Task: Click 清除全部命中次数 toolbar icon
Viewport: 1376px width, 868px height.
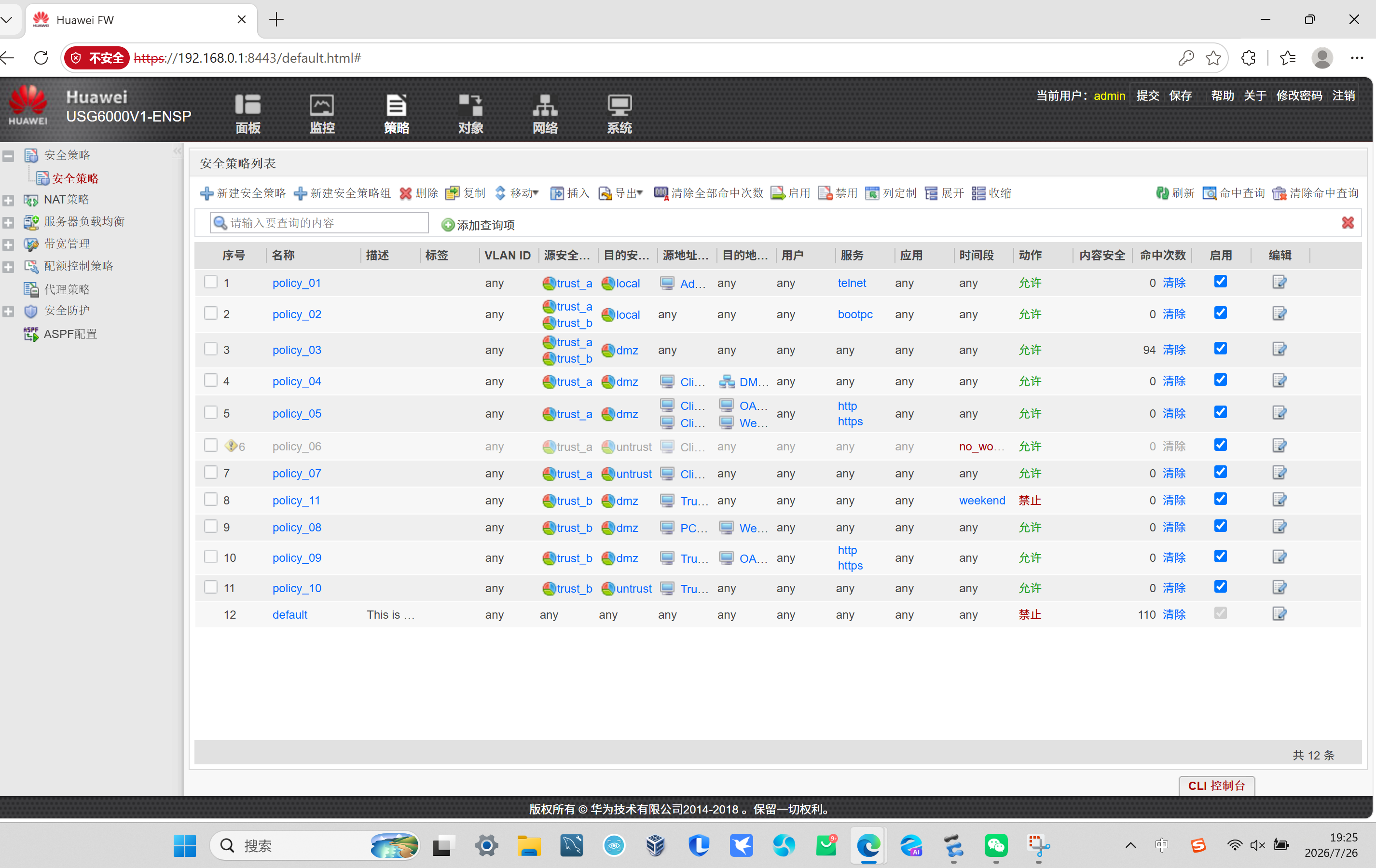Action: (x=661, y=193)
